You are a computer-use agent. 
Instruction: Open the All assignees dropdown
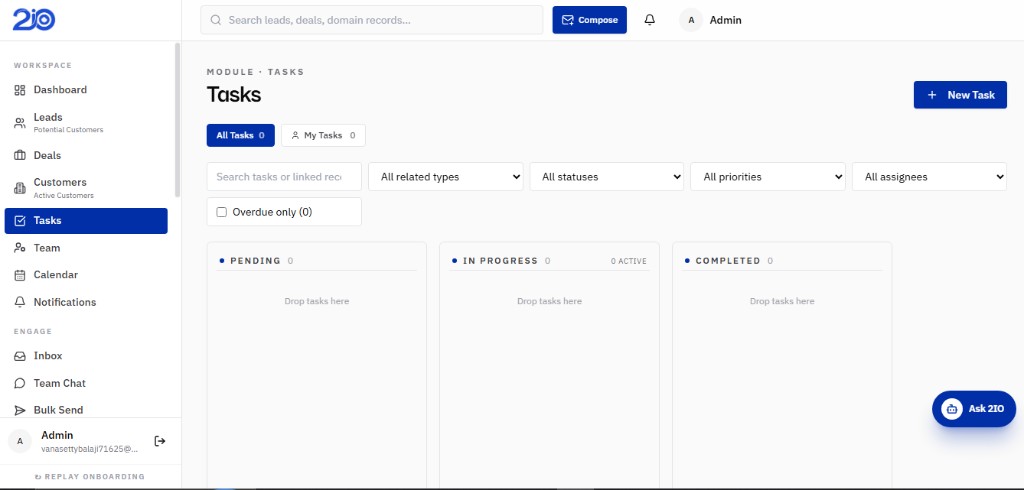tap(929, 176)
